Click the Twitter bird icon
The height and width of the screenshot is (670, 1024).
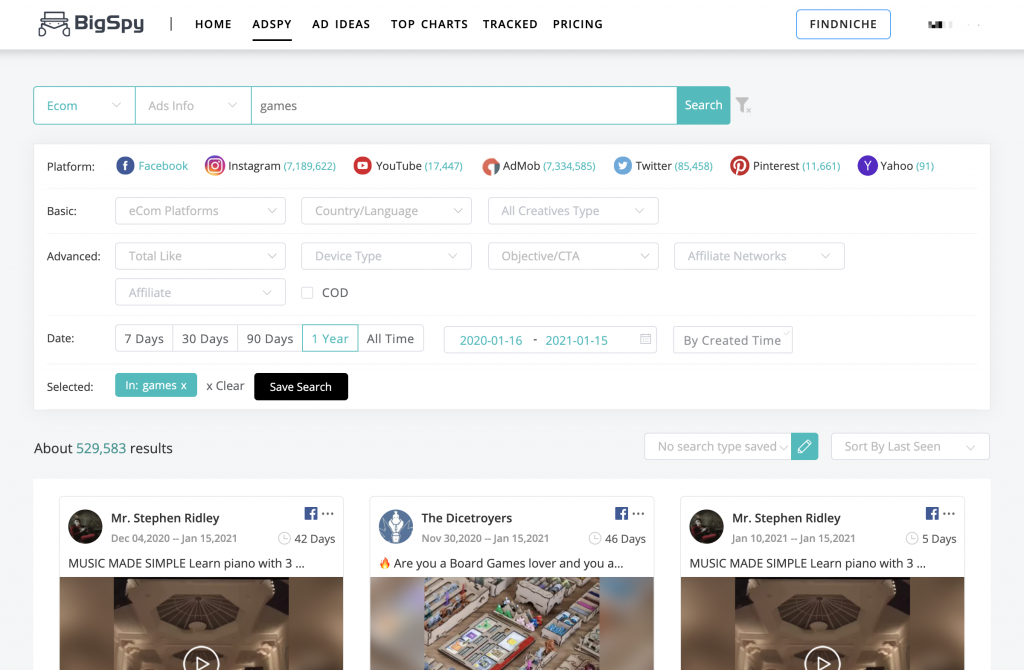pyautogui.click(x=622, y=166)
